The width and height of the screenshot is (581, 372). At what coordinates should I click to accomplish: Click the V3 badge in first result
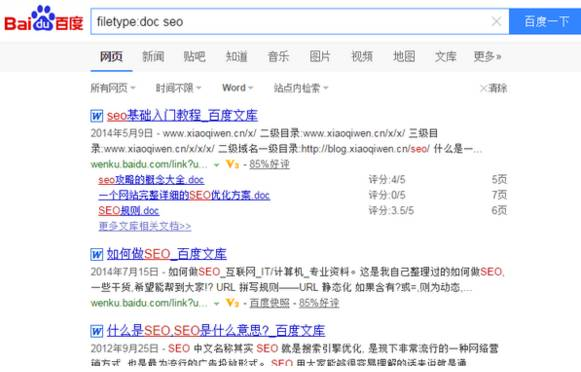tap(232, 164)
